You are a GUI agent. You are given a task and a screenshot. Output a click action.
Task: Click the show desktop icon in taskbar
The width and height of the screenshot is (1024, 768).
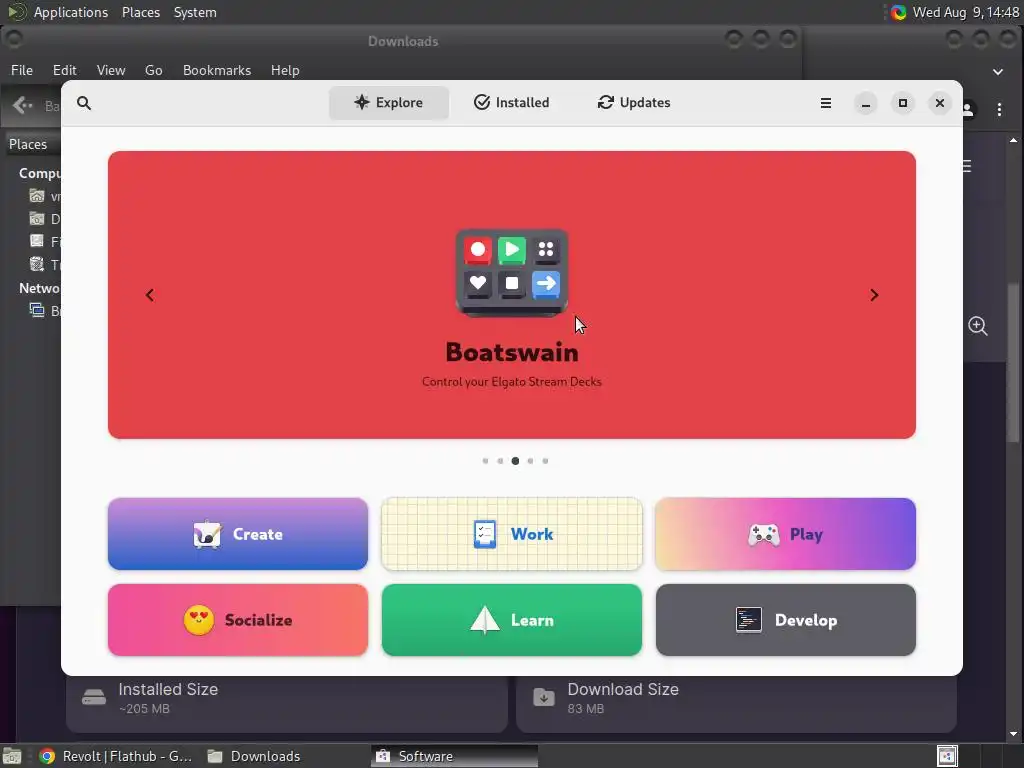(x=12, y=756)
